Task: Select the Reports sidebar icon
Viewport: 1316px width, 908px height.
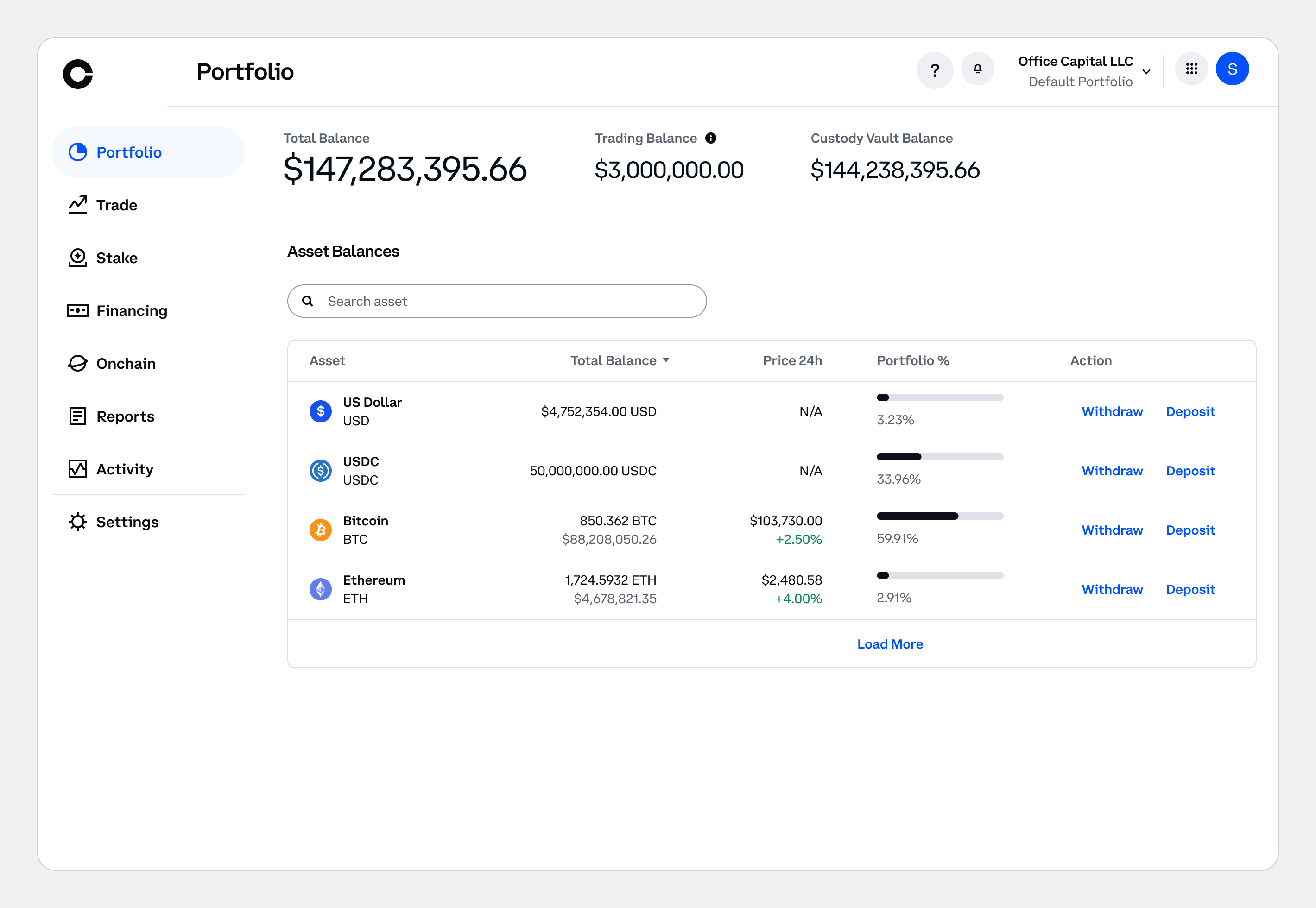Action: pos(78,416)
